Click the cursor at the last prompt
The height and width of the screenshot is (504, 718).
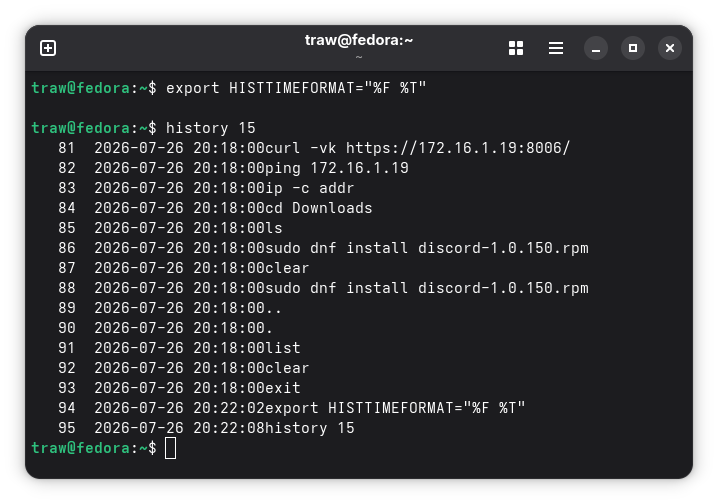(x=170, y=448)
